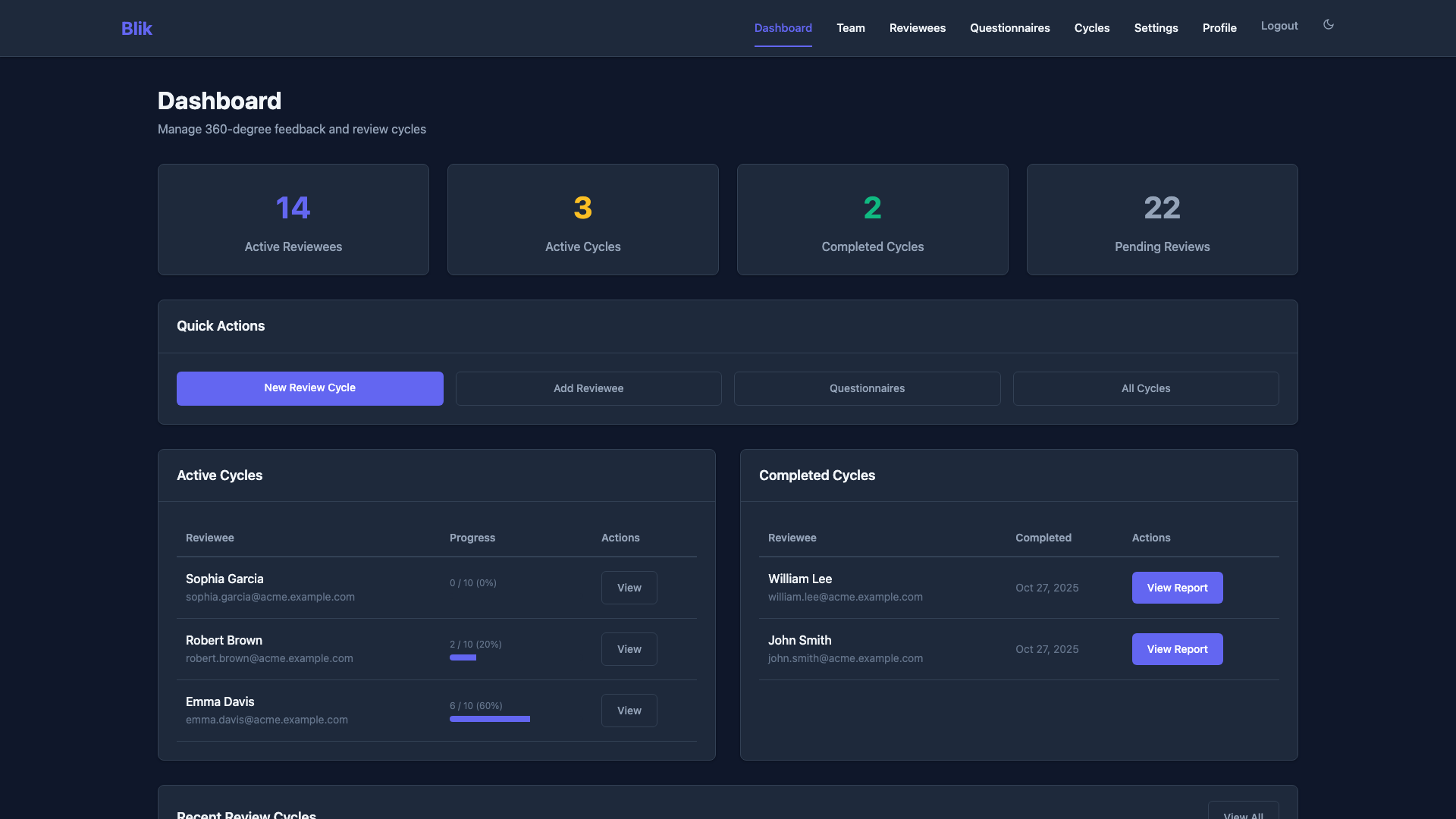View Emma Davis's review progress
Screen dimensions: 1456x819
point(629,710)
